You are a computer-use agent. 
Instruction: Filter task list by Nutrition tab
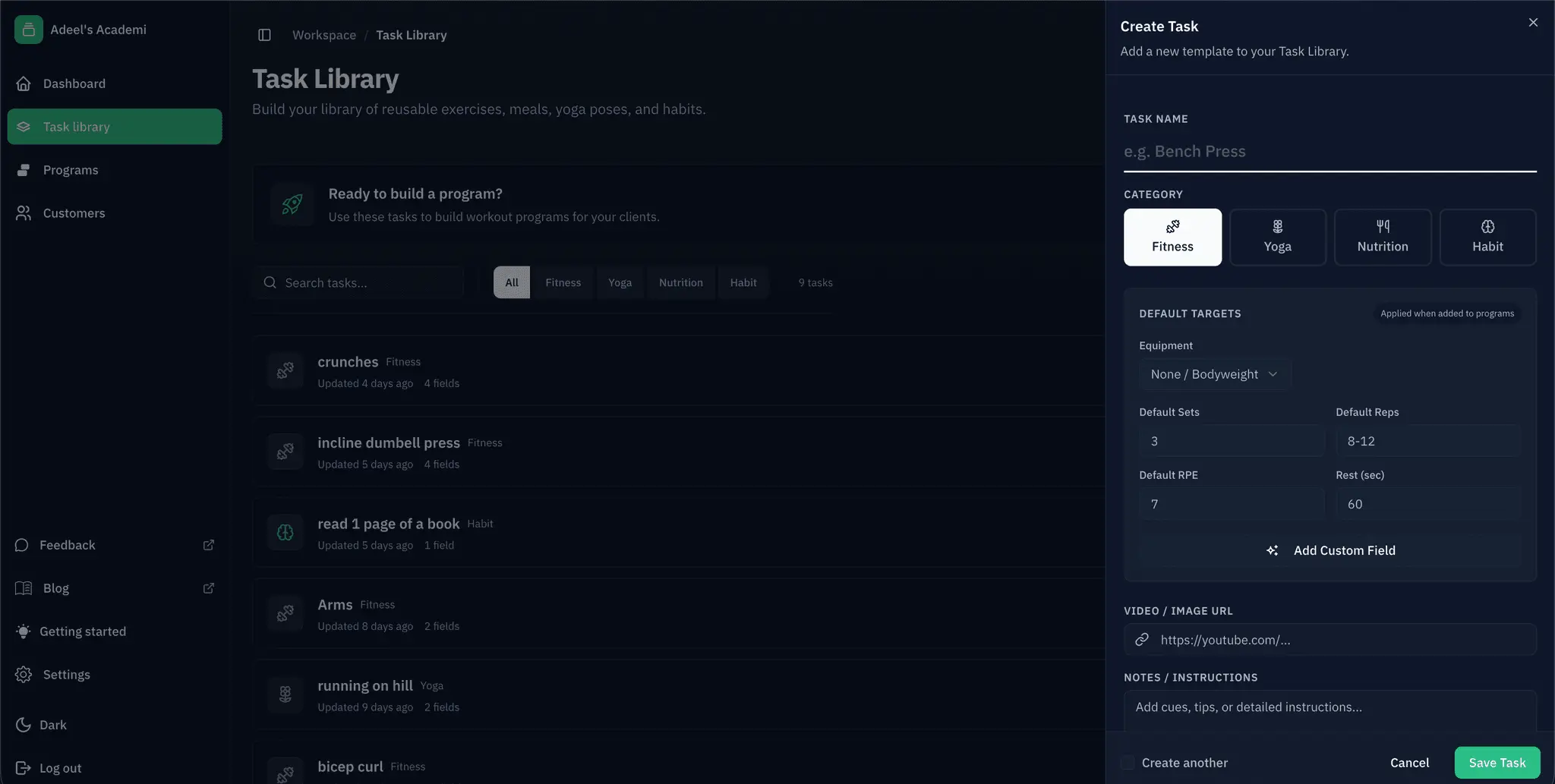pos(680,282)
